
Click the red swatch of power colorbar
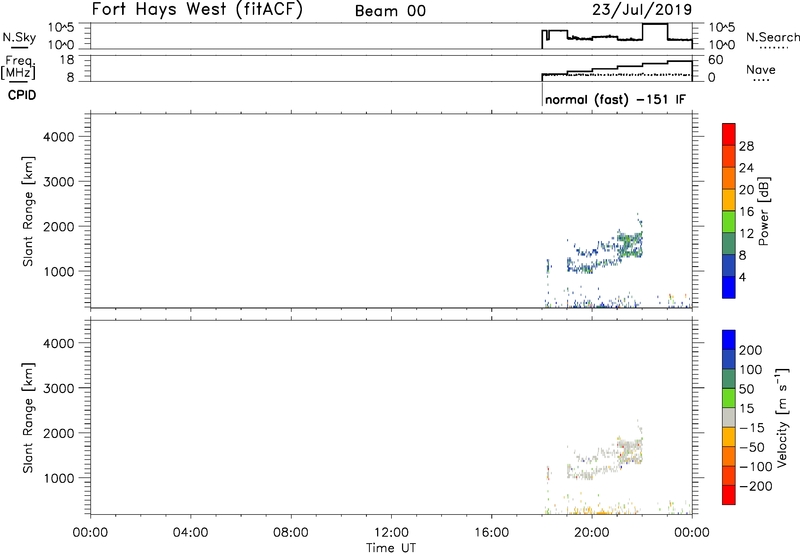pos(729,134)
